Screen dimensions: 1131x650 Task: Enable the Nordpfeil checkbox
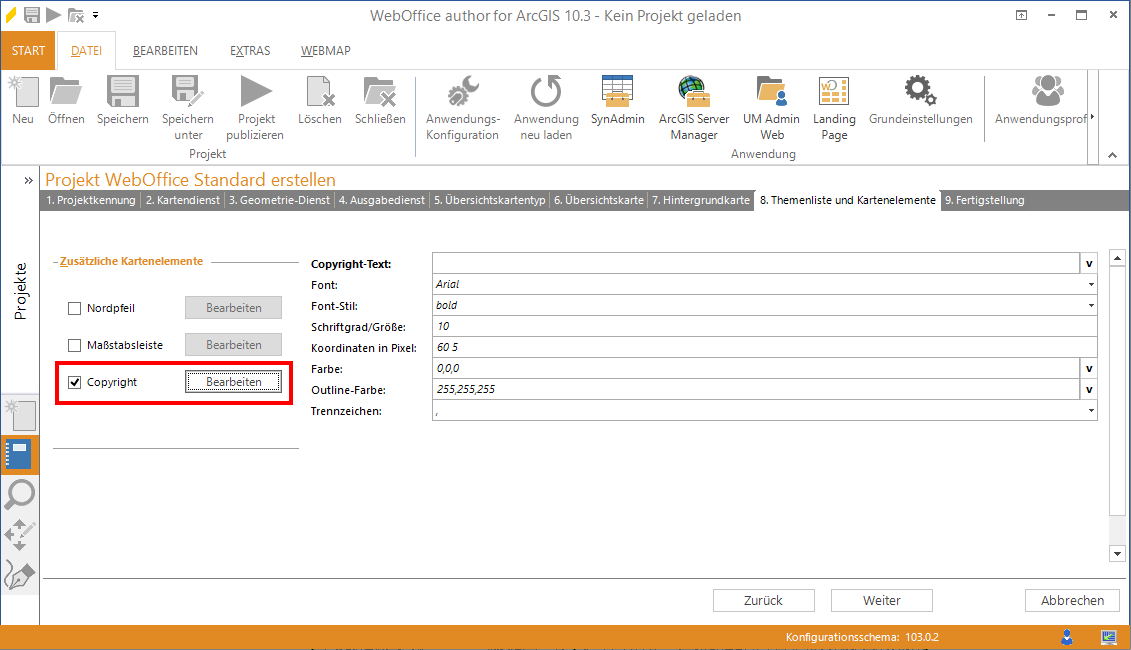point(74,308)
